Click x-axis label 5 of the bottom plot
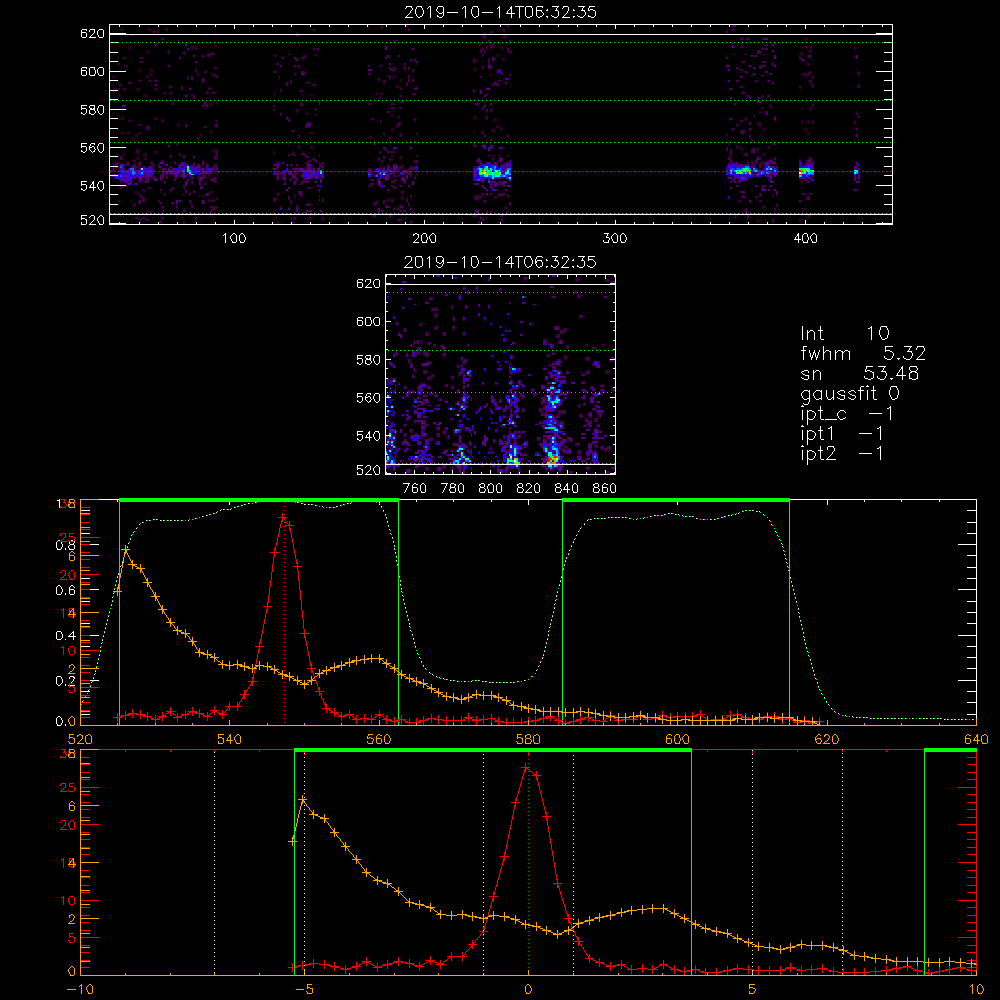1000x1000 pixels. pyautogui.click(x=753, y=990)
